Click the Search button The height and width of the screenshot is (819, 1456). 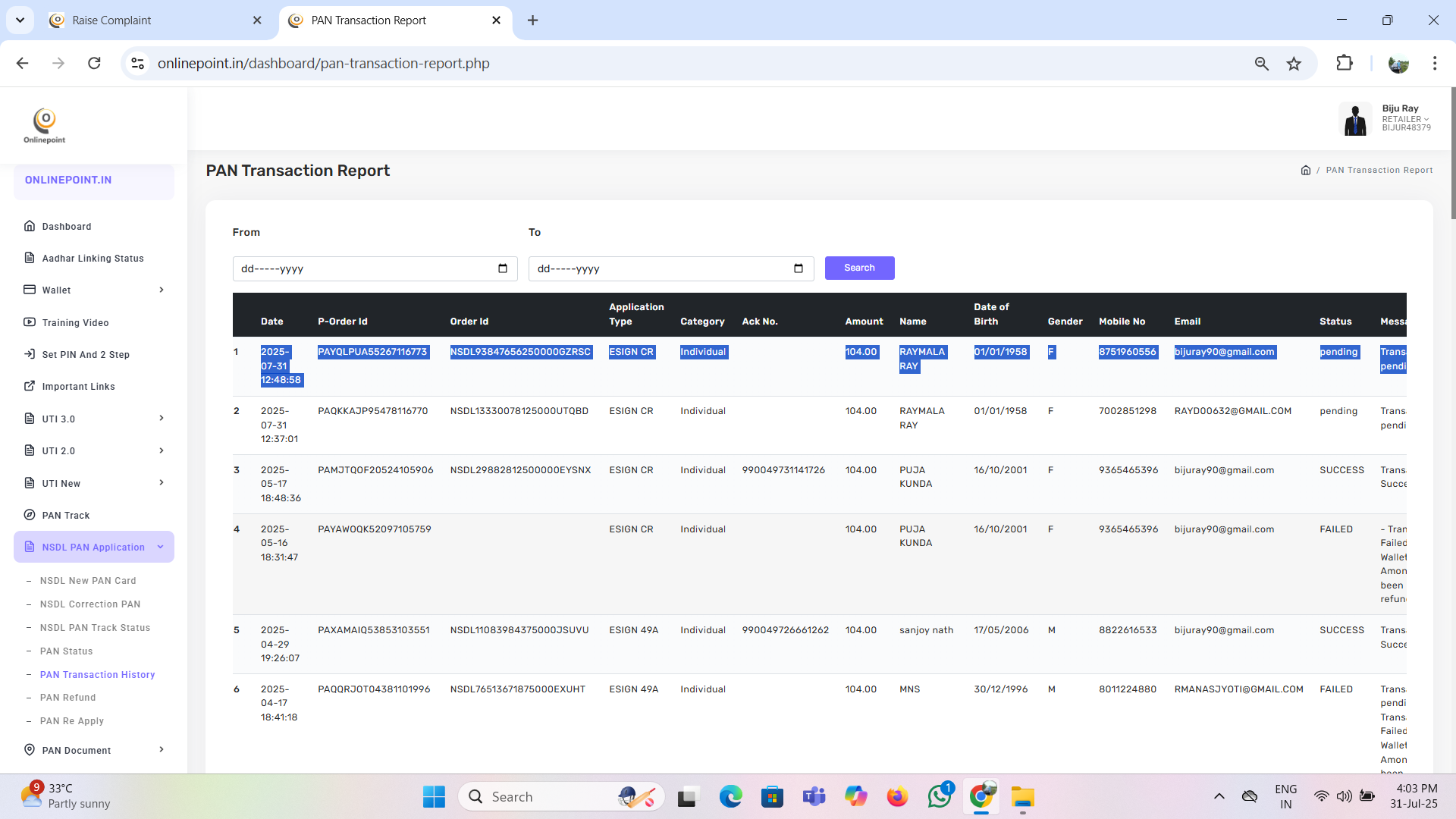859,268
